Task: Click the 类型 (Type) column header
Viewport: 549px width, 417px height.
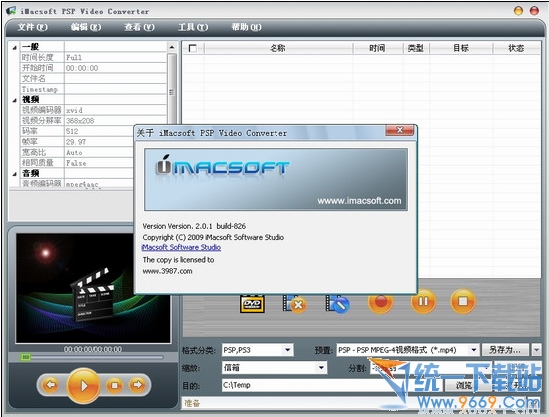Action: (x=416, y=48)
